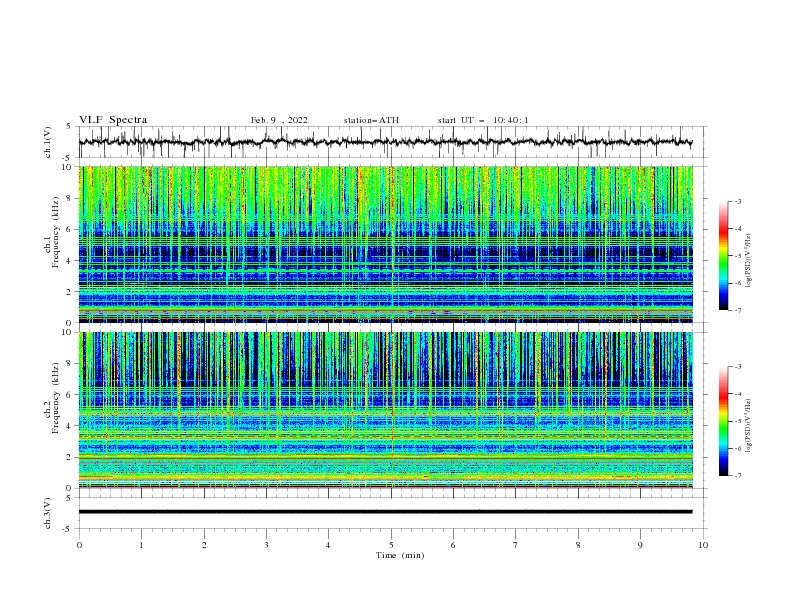Click time axis tick label "5"

[x=391, y=545]
